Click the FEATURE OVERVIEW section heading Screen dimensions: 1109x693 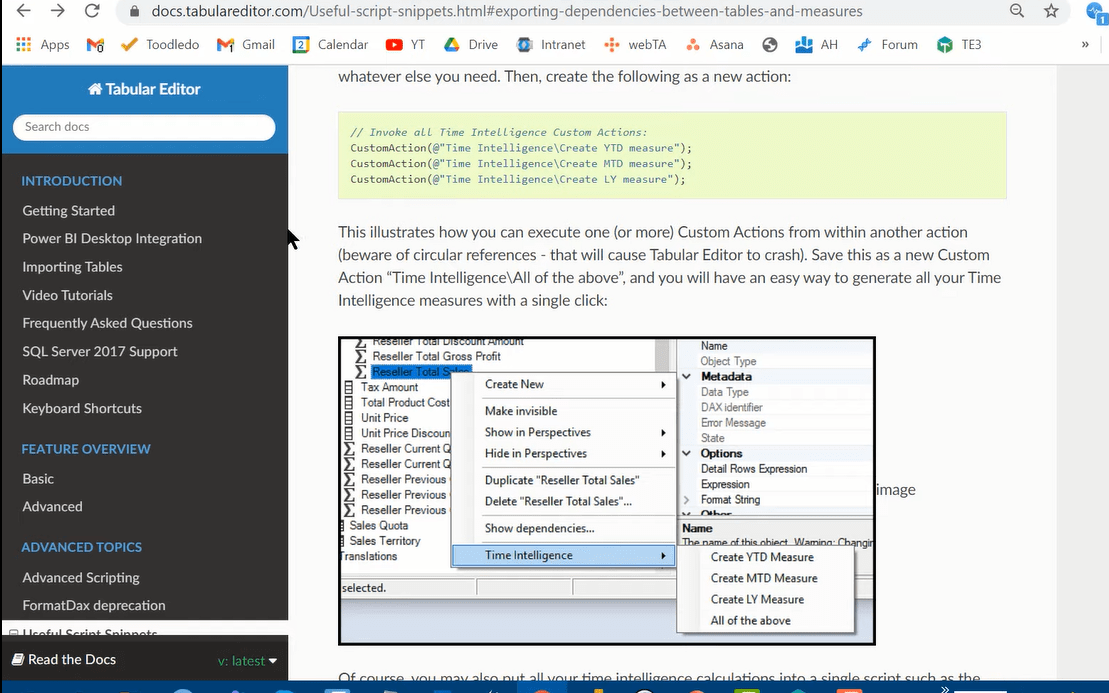[86, 449]
